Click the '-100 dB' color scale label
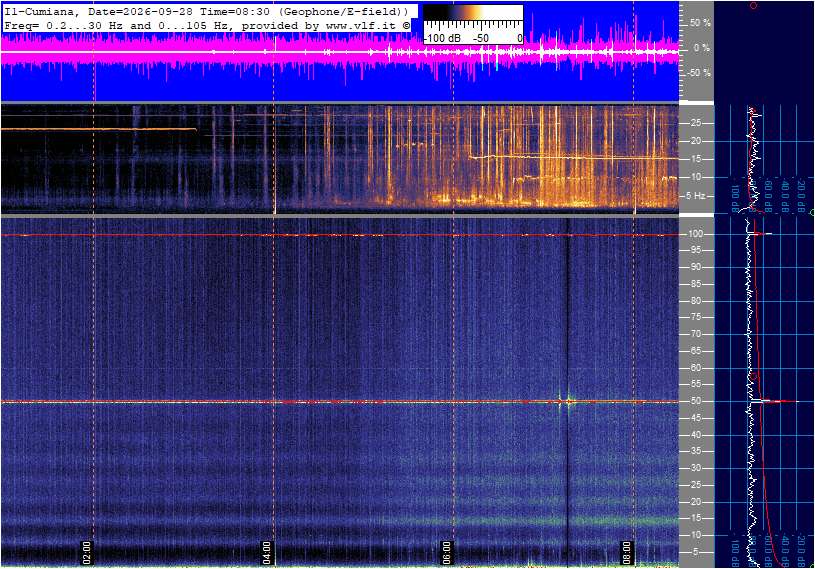 tap(442, 38)
